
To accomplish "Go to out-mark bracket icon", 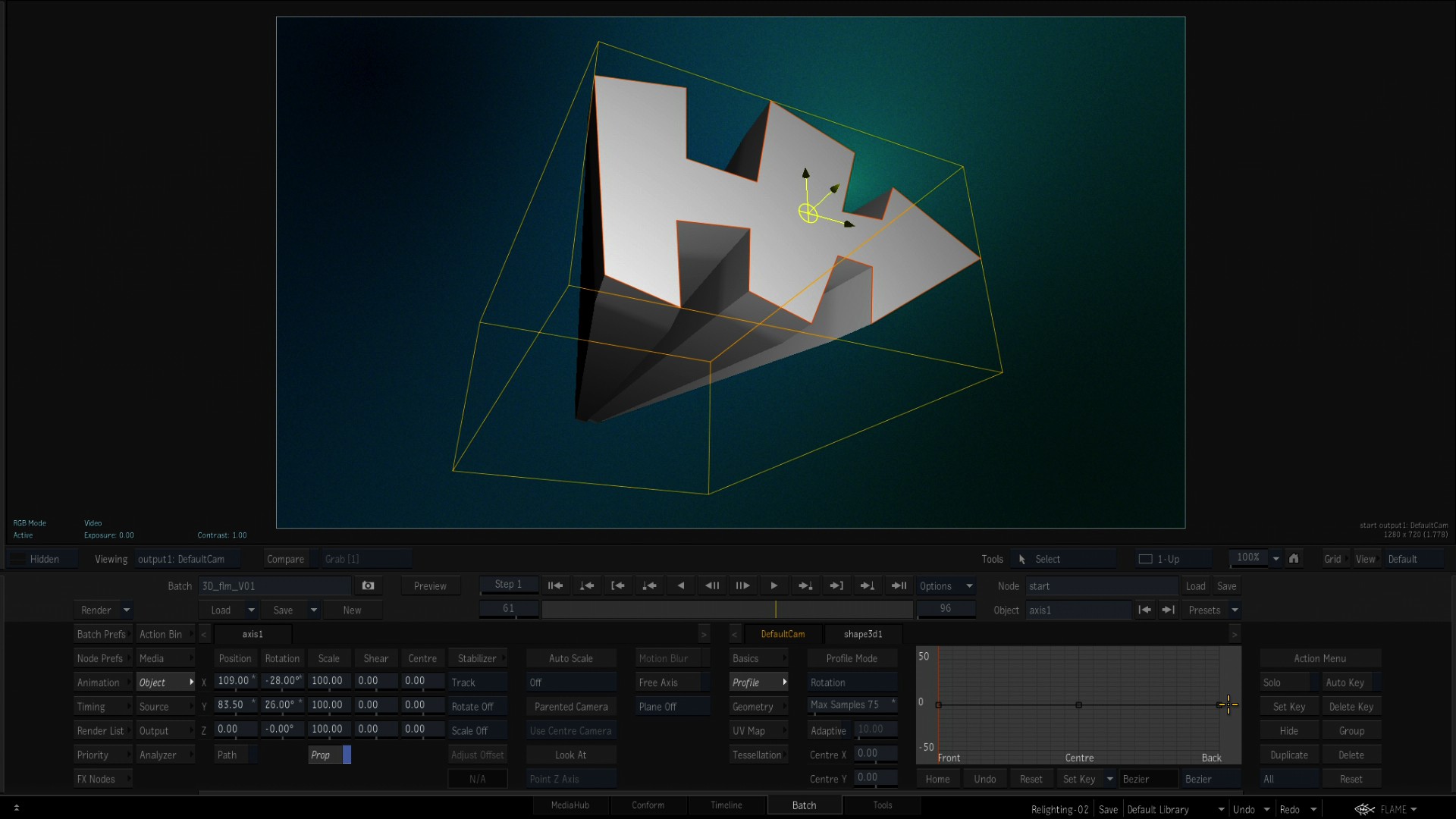I will (x=836, y=585).
